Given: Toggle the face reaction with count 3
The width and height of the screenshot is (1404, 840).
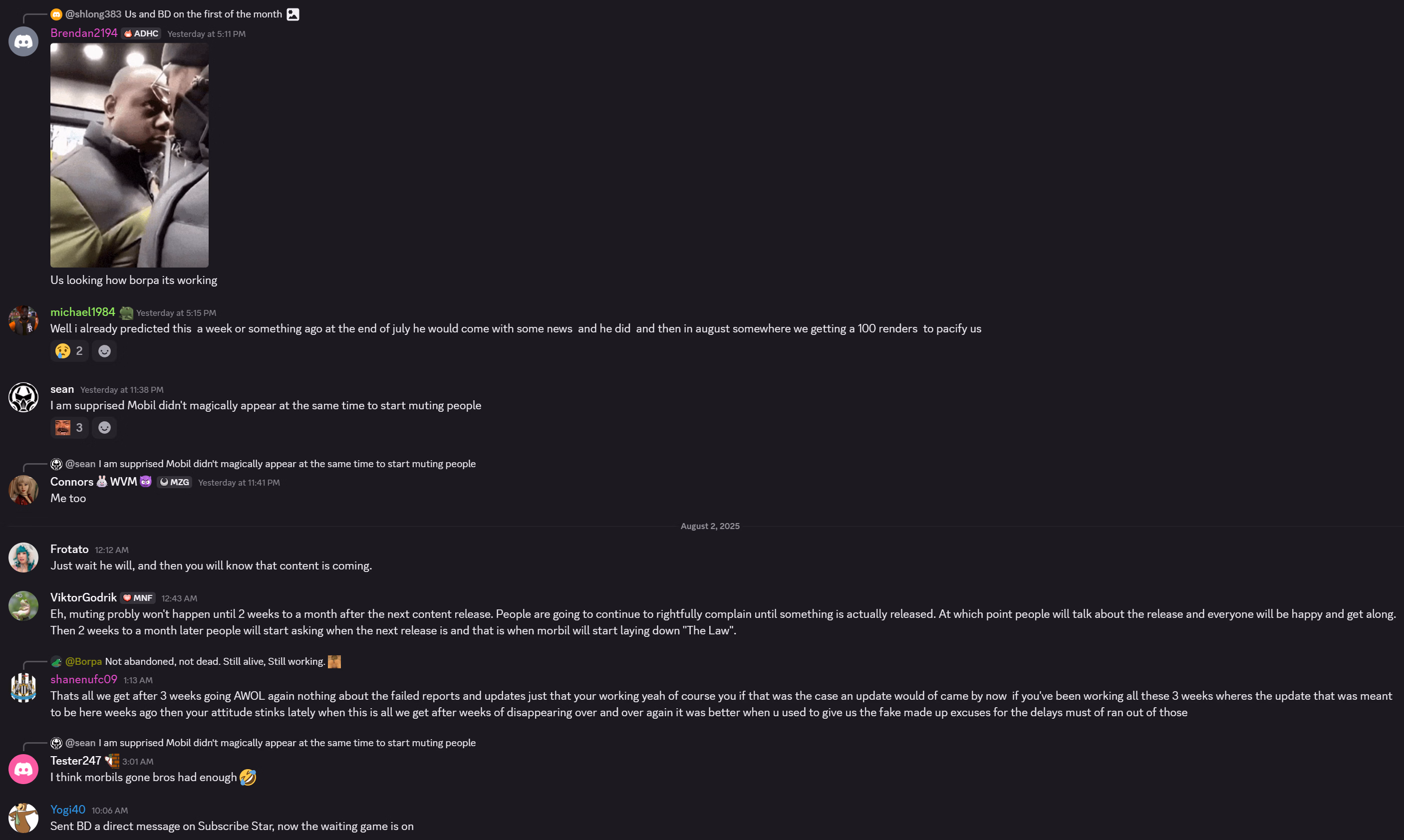Looking at the screenshot, I should point(69,427).
